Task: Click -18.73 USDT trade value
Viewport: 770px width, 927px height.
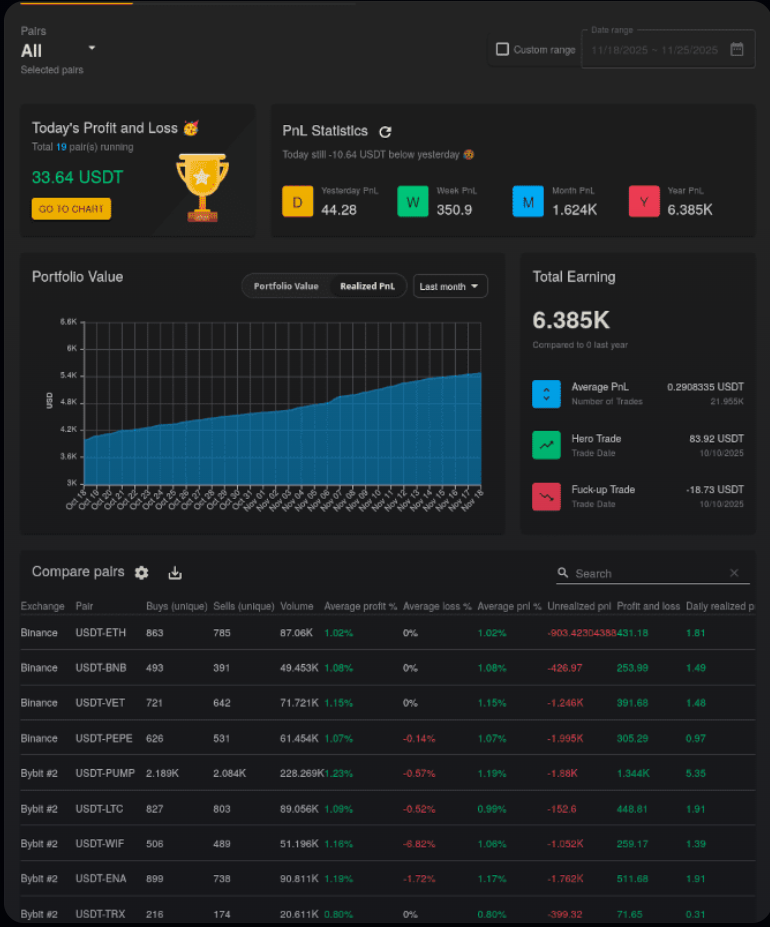Action: tap(714, 489)
